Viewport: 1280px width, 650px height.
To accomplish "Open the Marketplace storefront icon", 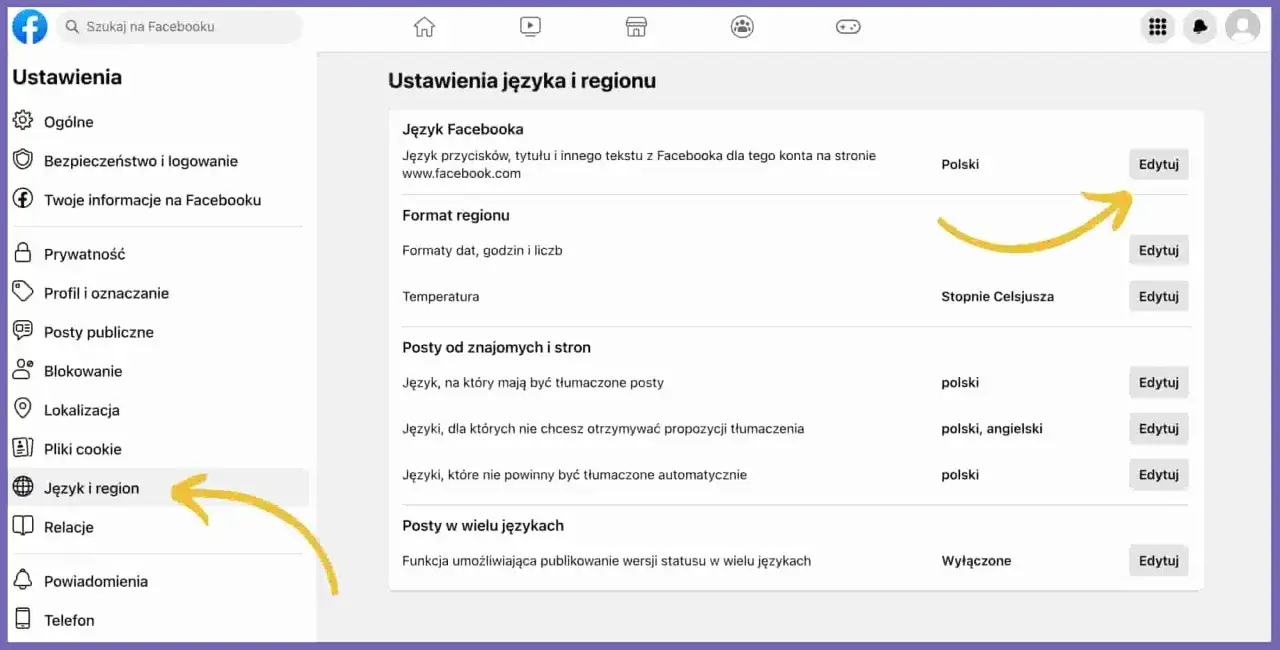I will [636, 27].
